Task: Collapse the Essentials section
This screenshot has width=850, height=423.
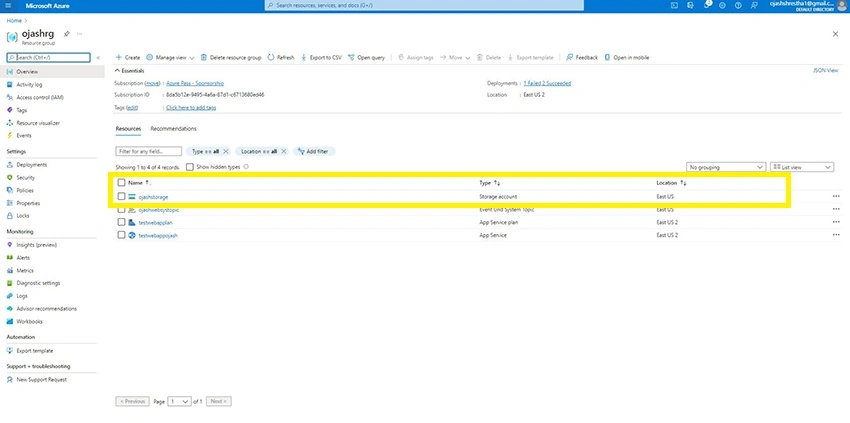Action: tap(118, 70)
